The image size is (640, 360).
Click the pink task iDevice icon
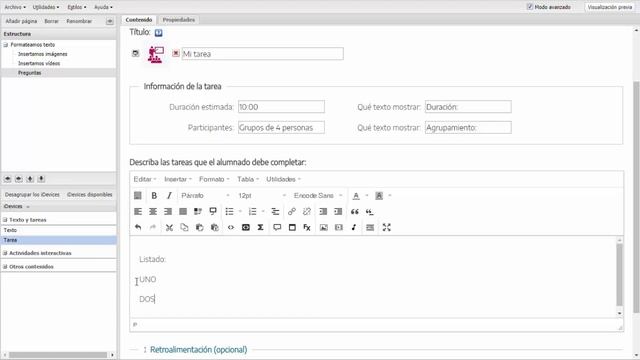tap(156, 55)
